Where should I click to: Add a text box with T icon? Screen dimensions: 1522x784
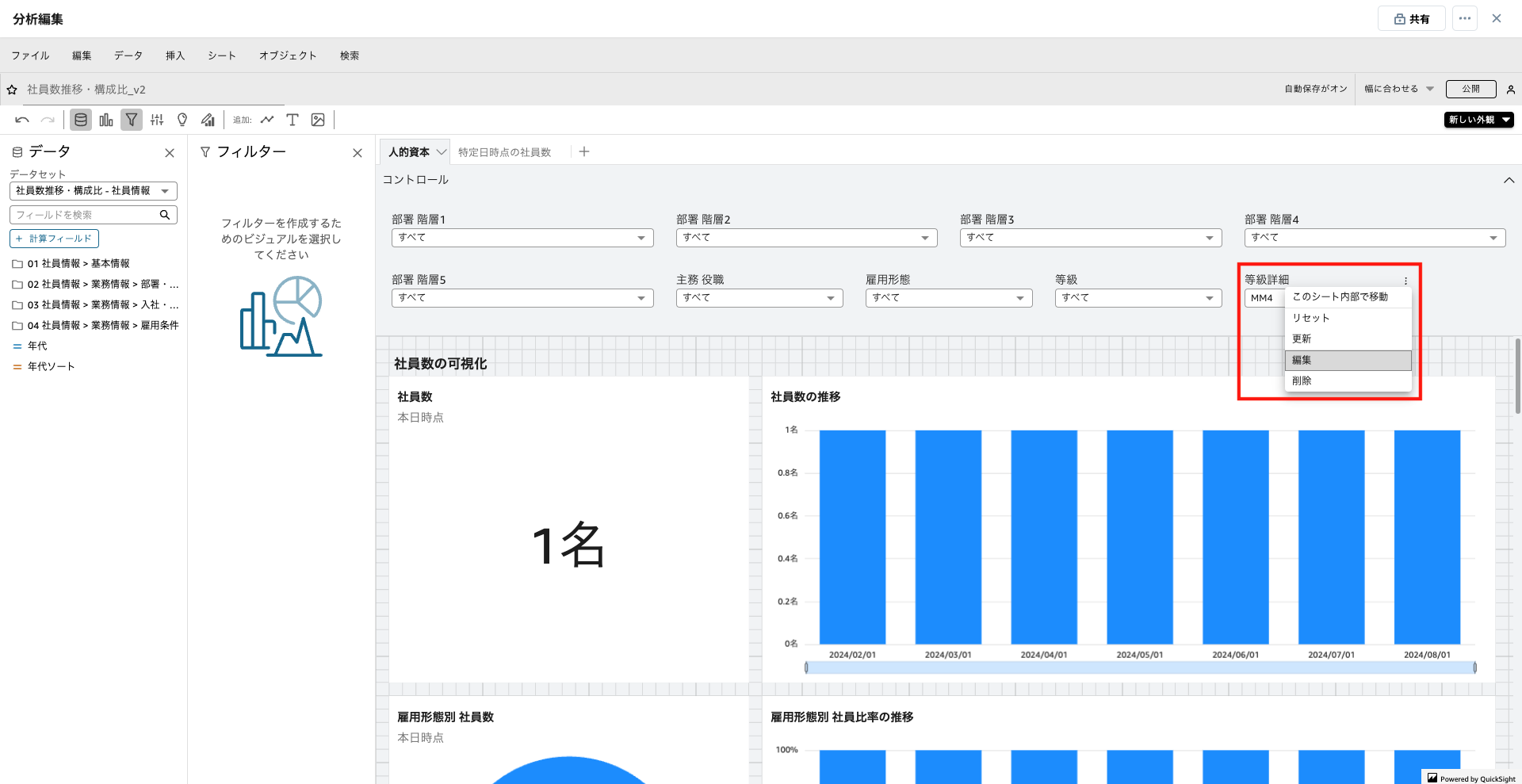click(x=293, y=120)
